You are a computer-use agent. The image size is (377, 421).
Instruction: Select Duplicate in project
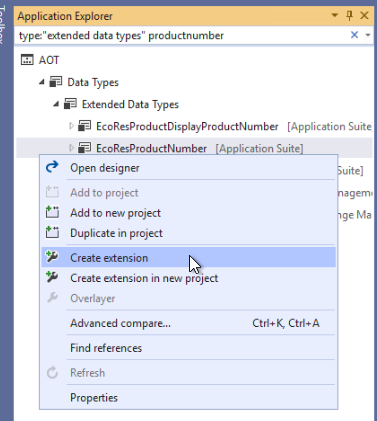point(188,233)
